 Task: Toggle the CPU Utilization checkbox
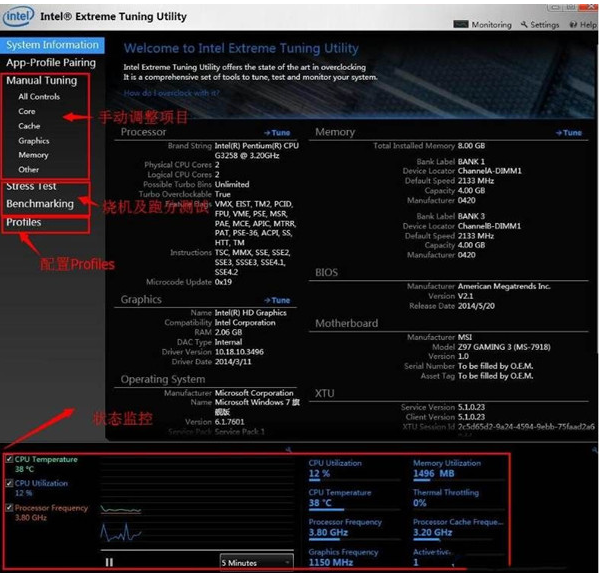click(10, 483)
